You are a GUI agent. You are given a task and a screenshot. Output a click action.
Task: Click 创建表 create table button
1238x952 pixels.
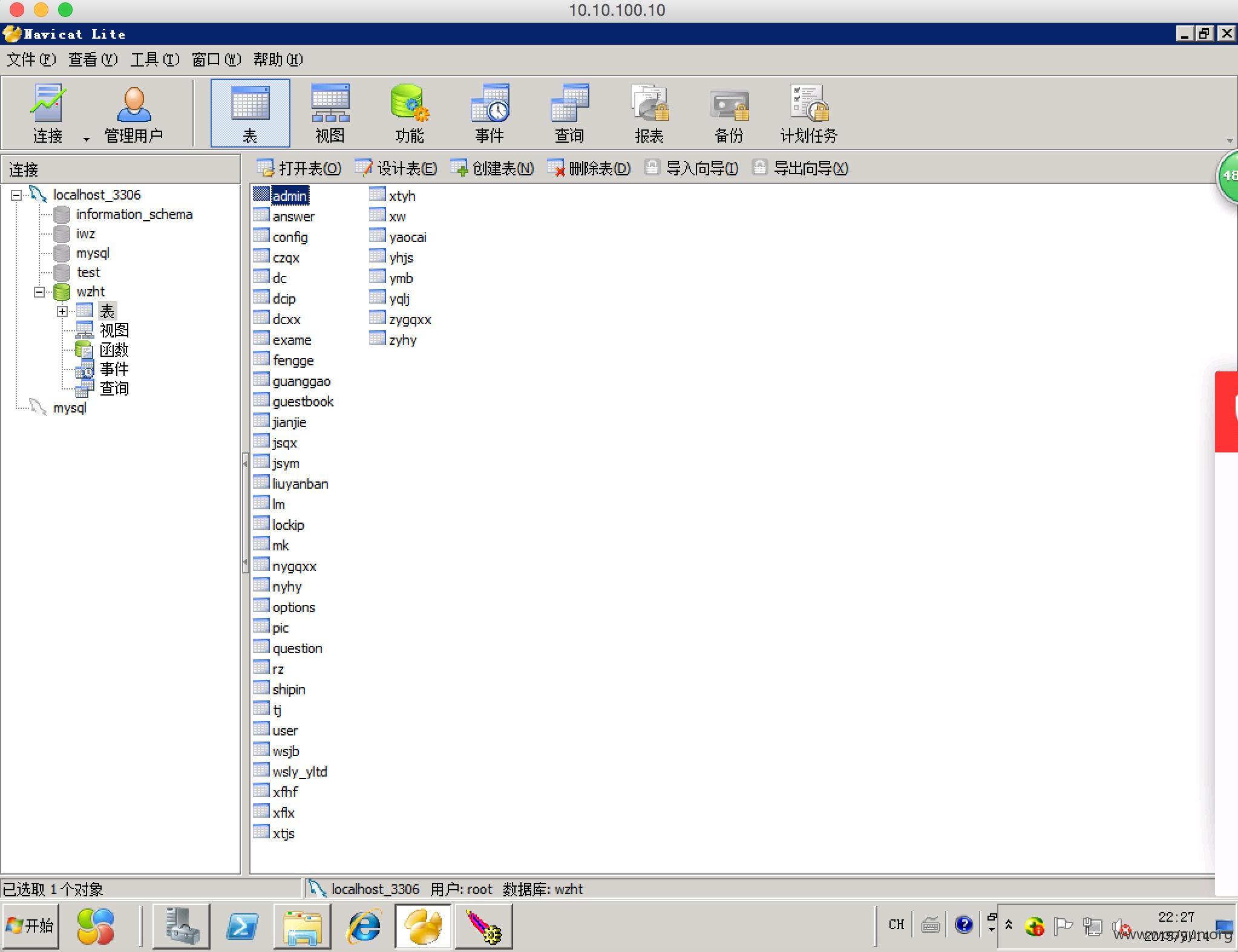pyautogui.click(x=492, y=168)
